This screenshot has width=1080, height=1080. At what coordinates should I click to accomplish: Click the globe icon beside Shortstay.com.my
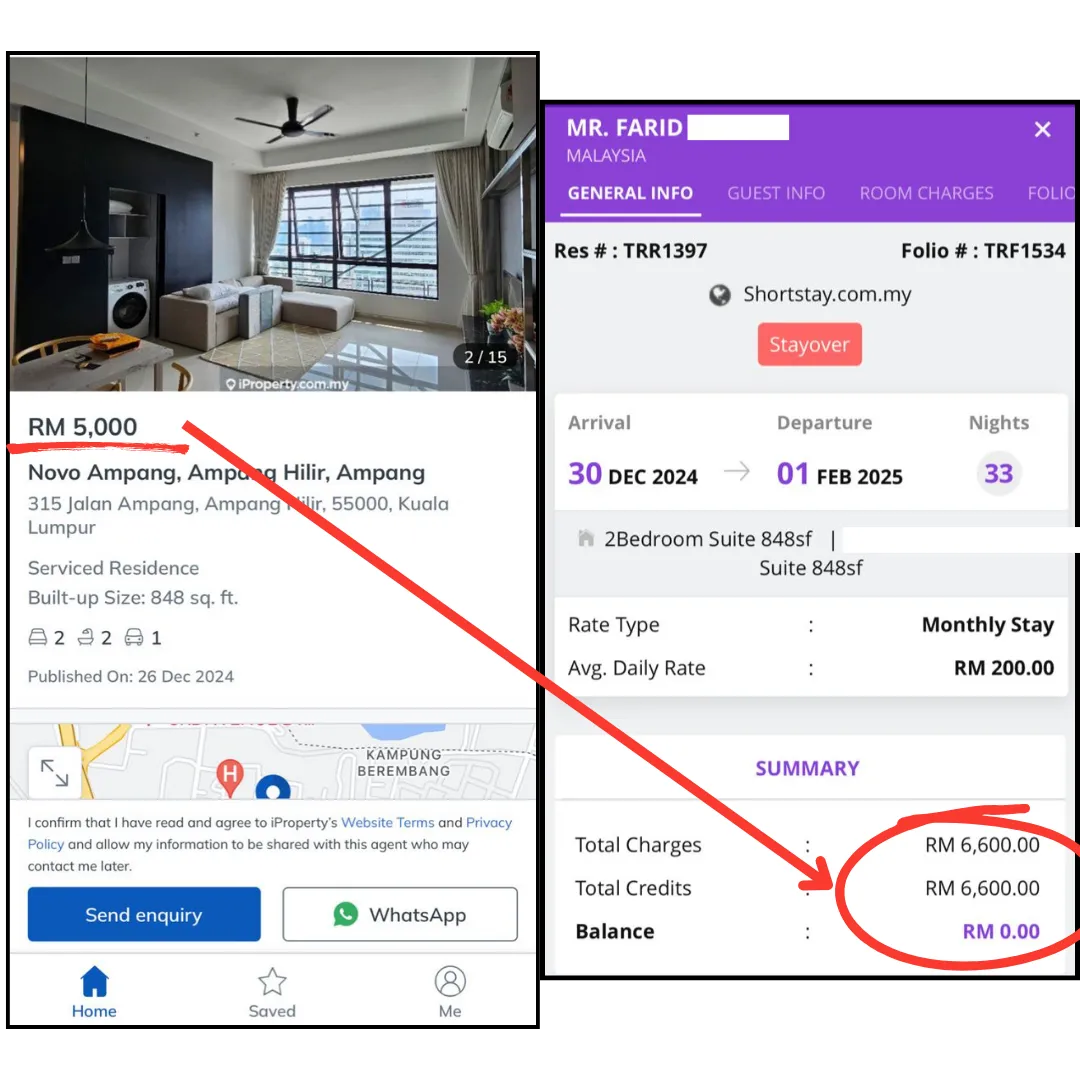pos(720,295)
